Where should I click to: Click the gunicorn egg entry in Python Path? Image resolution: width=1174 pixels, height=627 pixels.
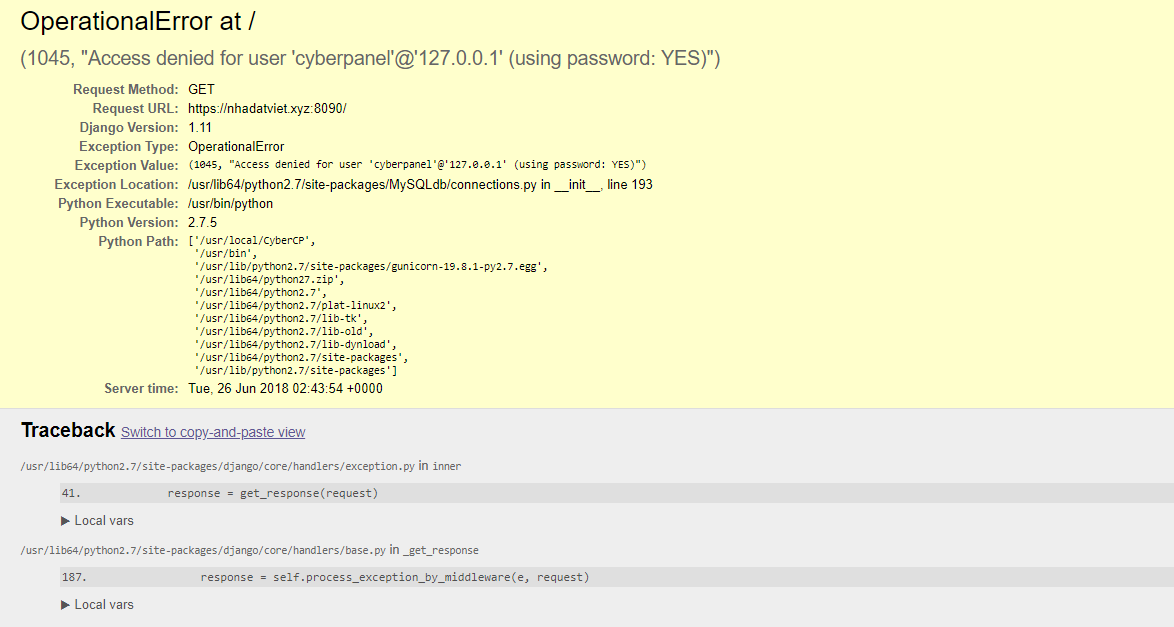370,267
